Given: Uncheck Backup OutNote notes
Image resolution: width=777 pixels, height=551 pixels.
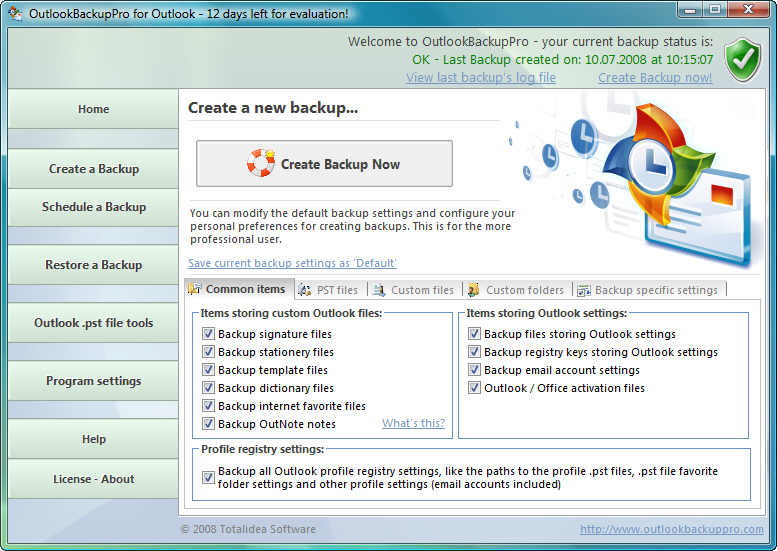Looking at the screenshot, I should pos(208,424).
